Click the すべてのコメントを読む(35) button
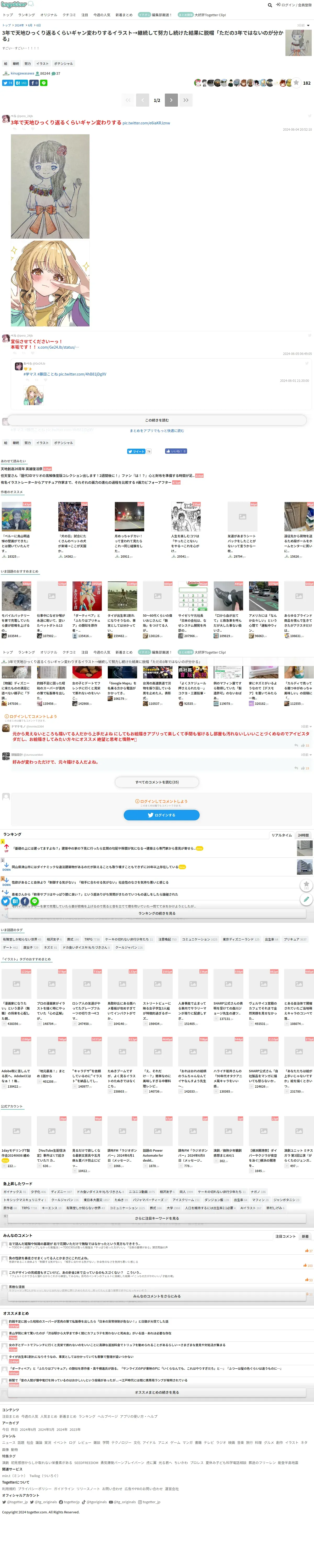314x1568 pixels. pos(157,782)
